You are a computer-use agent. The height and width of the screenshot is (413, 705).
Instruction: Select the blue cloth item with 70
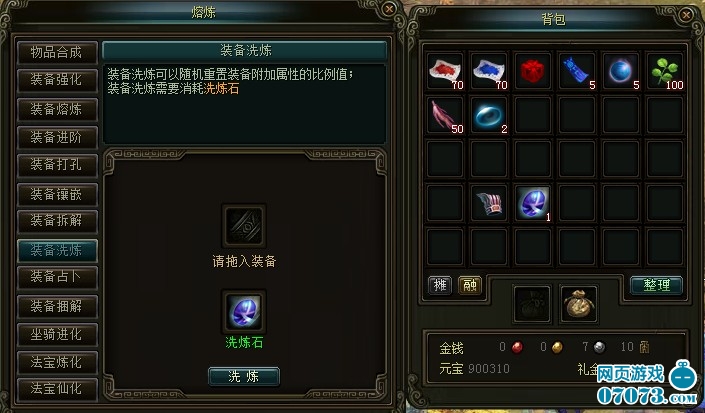489,71
